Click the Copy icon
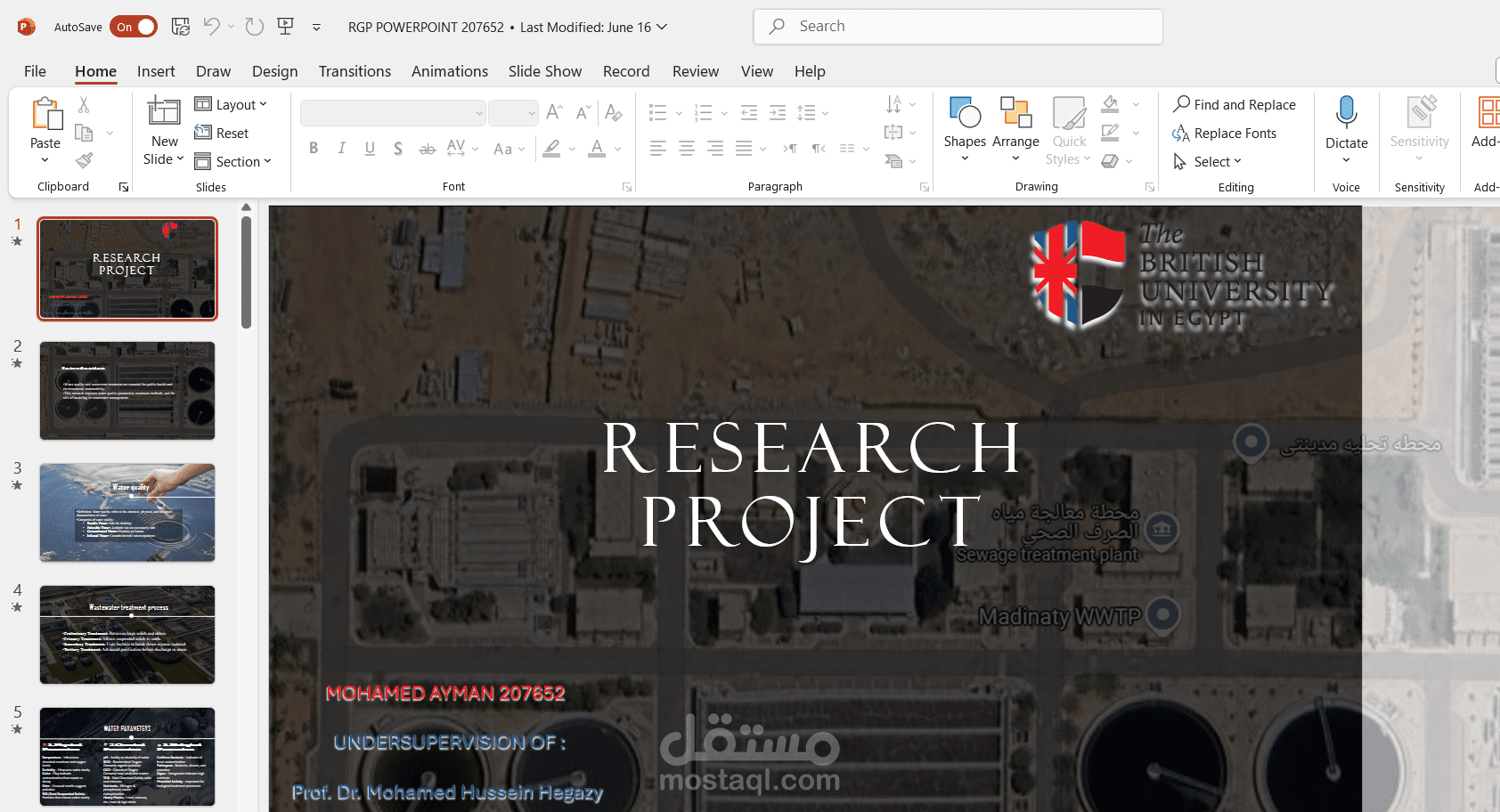This screenshot has width=1500, height=812. tap(85, 133)
